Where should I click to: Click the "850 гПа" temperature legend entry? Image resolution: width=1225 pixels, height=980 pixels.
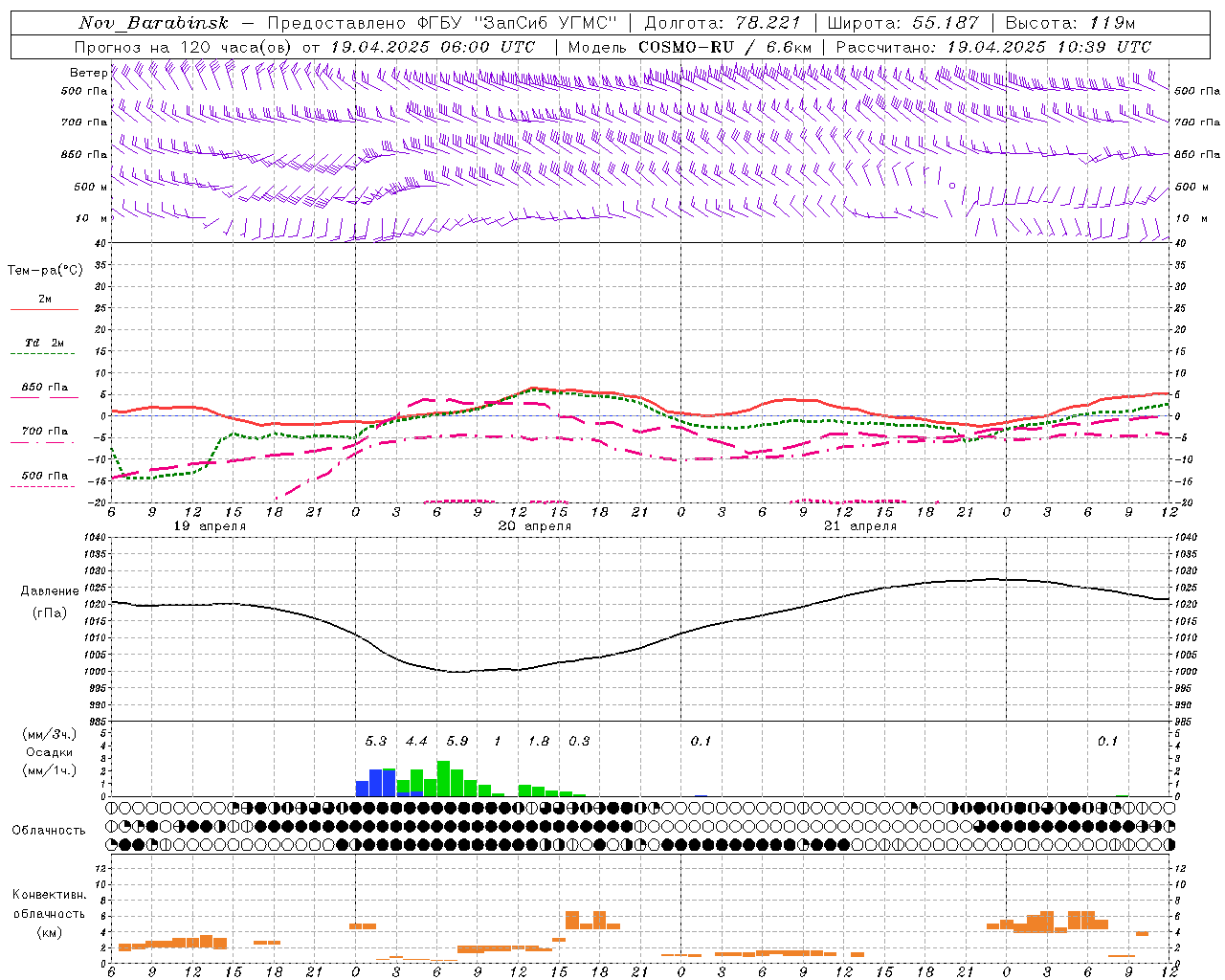(45, 388)
